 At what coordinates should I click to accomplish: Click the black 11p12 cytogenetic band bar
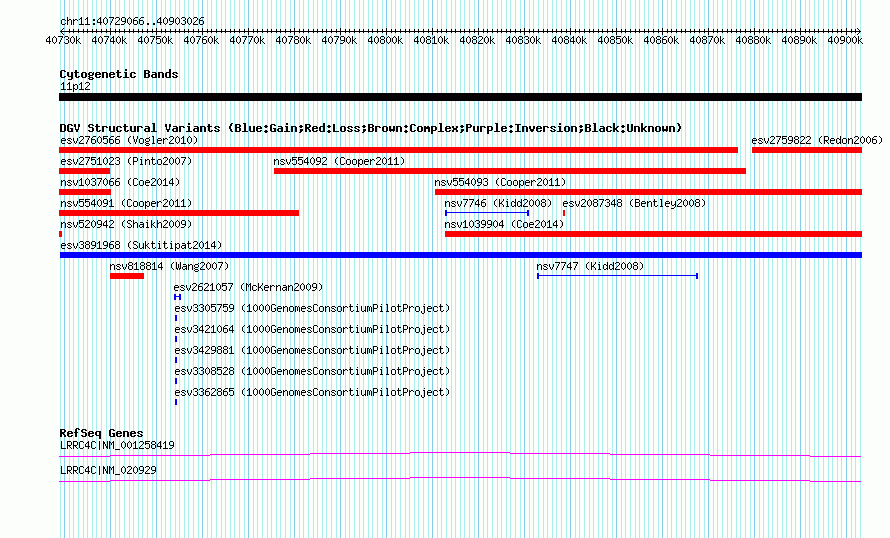(460, 97)
